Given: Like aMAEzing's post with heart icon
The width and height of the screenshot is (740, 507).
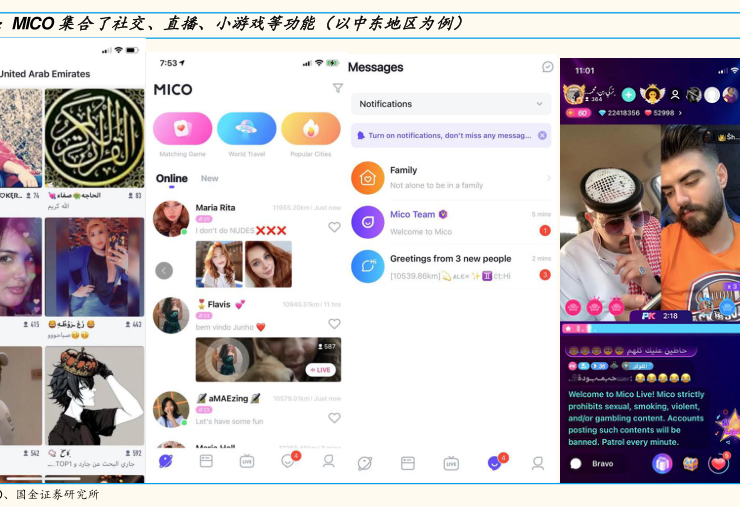Looking at the screenshot, I should [334, 417].
